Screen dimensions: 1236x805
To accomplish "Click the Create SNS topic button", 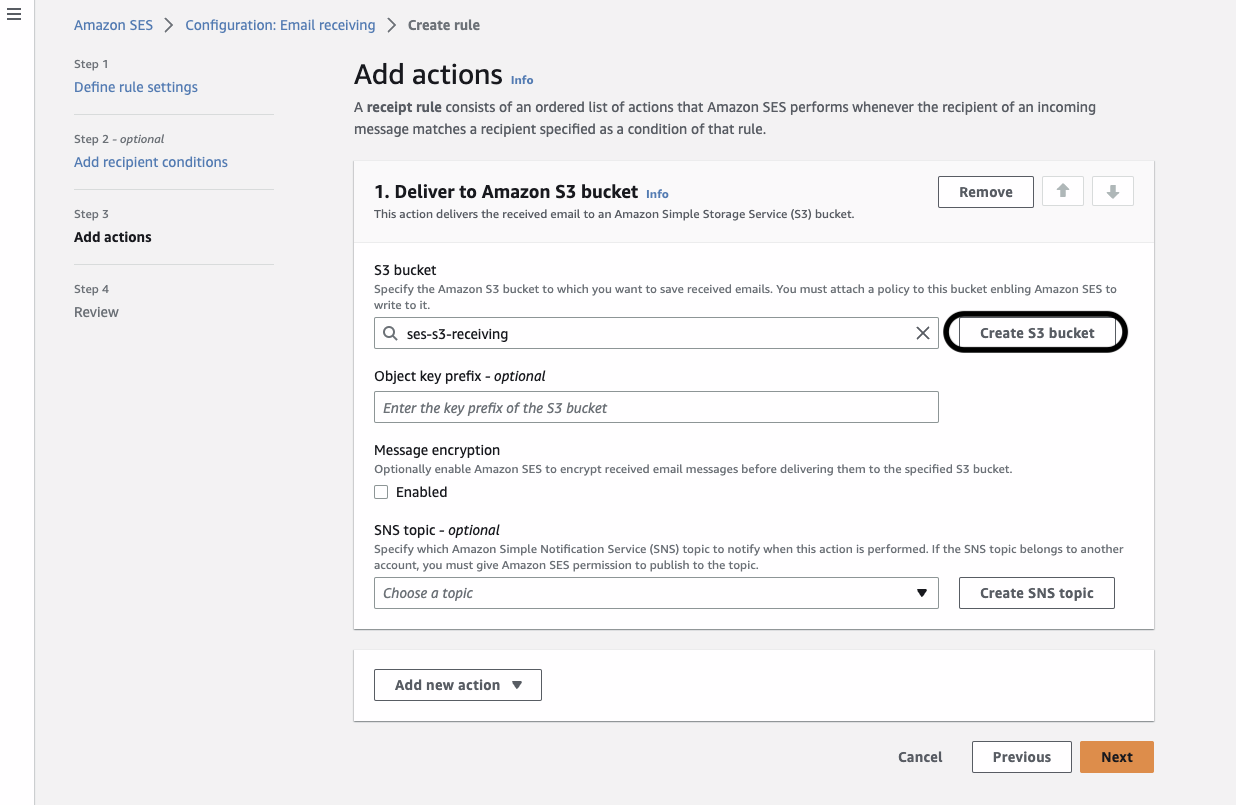I will pos(1036,592).
